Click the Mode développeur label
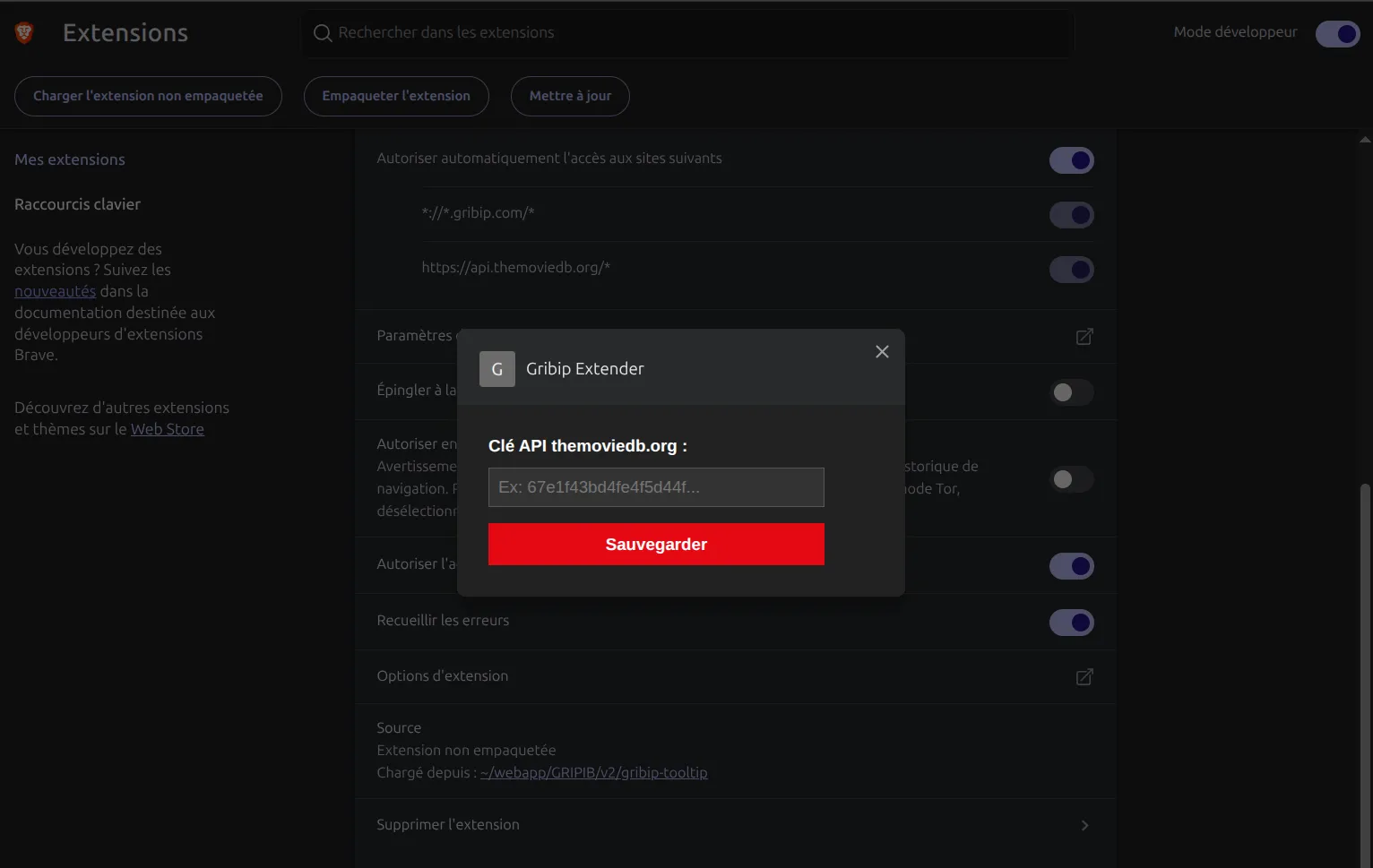1373x868 pixels. [x=1235, y=32]
